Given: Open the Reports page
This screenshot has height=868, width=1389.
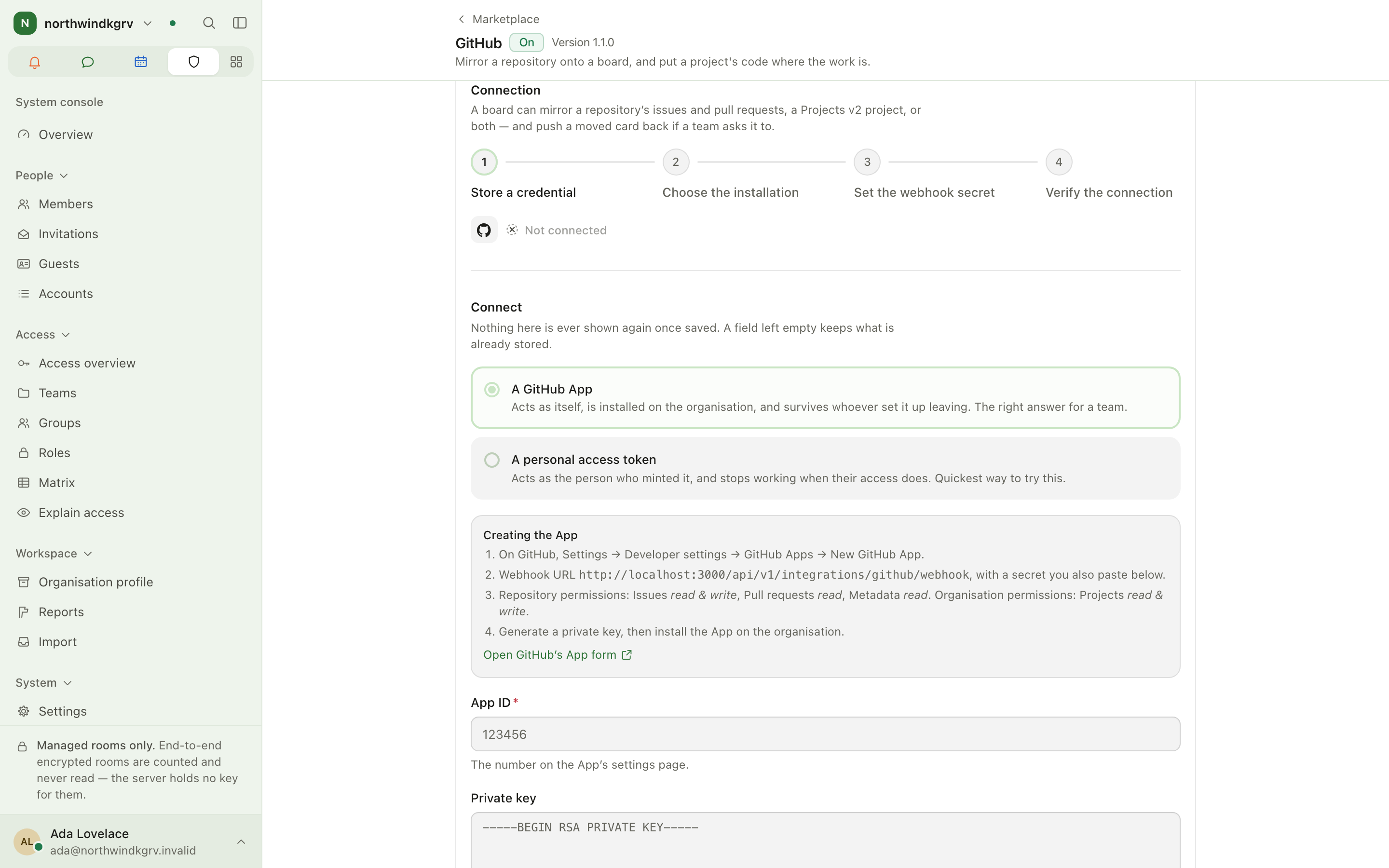Looking at the screenshot, I should pyautogui.click(x=131, y=612).
